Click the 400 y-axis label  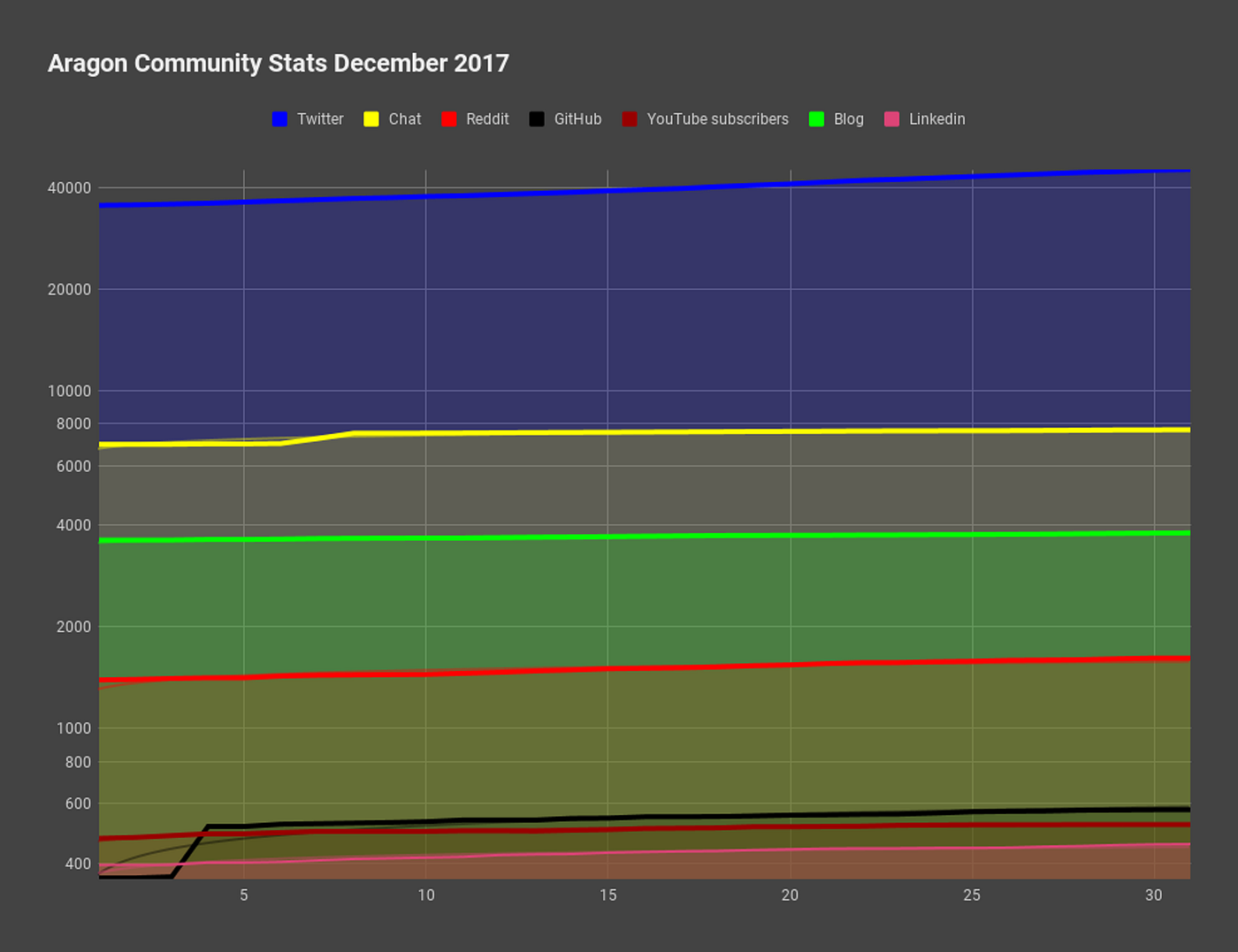[x=78, y=864]
